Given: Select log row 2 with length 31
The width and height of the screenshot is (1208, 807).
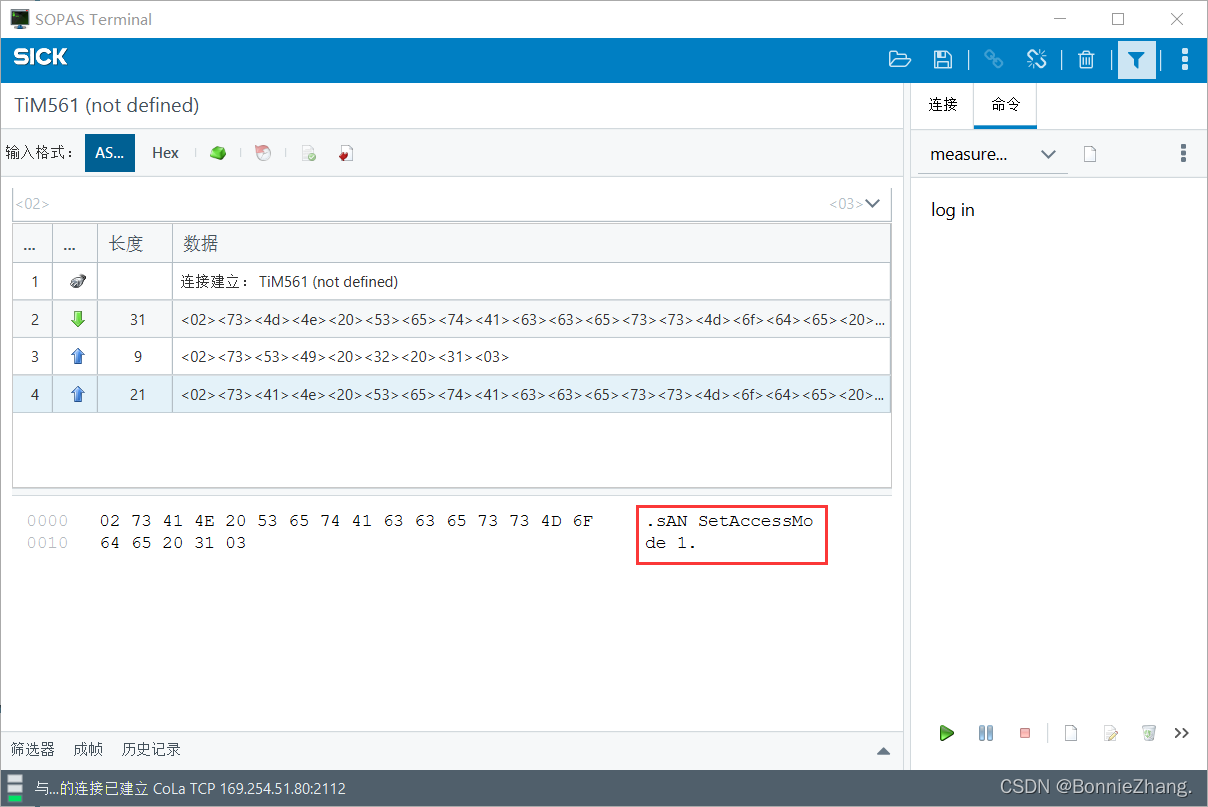Looking at the screenshot, I should point(451,320).
